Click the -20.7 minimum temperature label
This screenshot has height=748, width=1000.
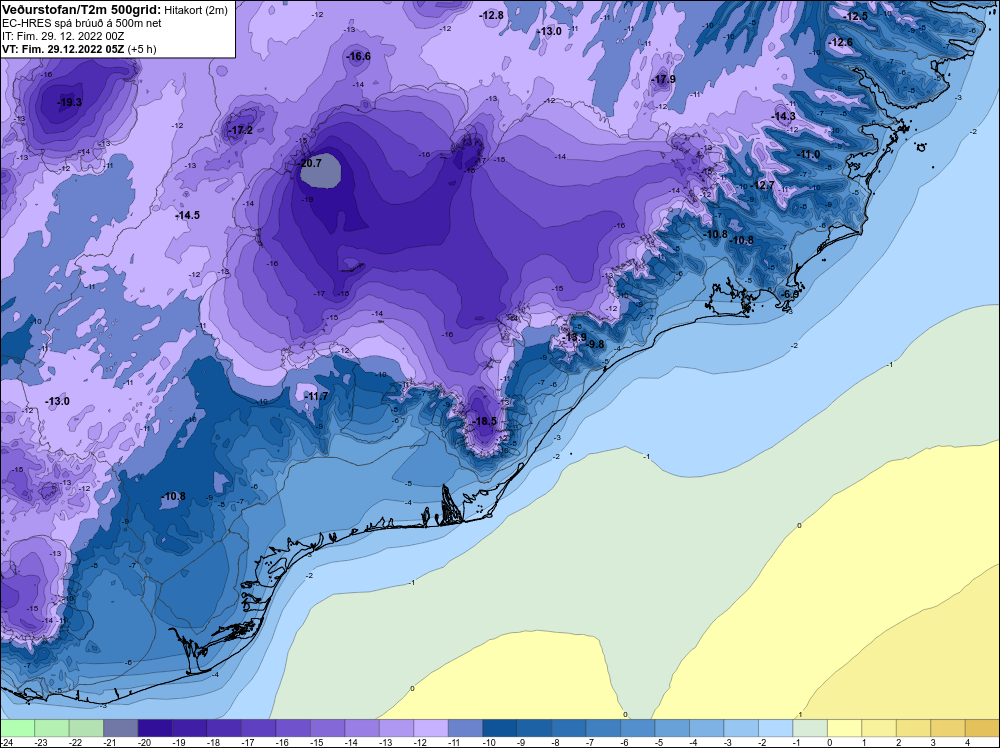[x=310, y=163]
